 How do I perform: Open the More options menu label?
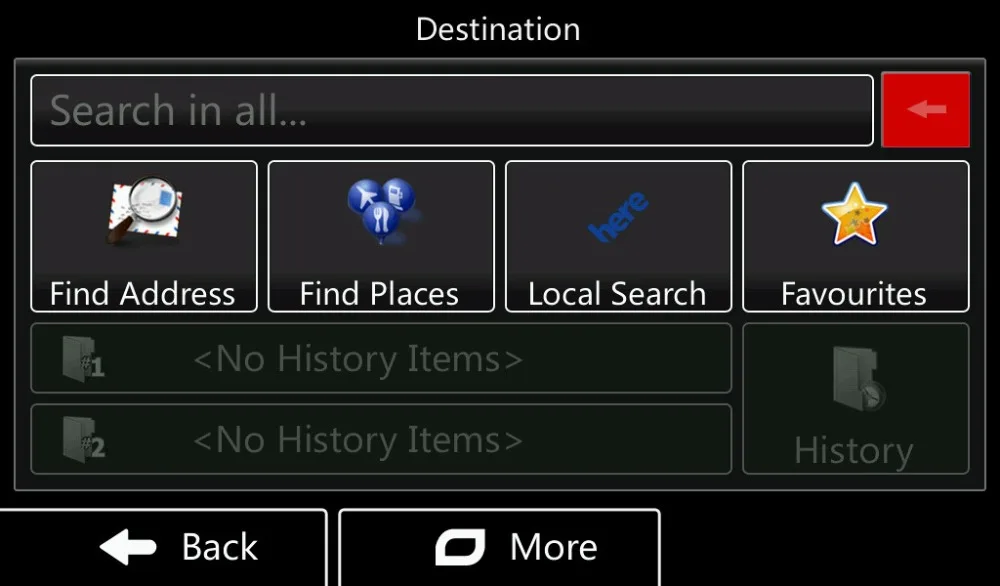click(x=554, y=546)
